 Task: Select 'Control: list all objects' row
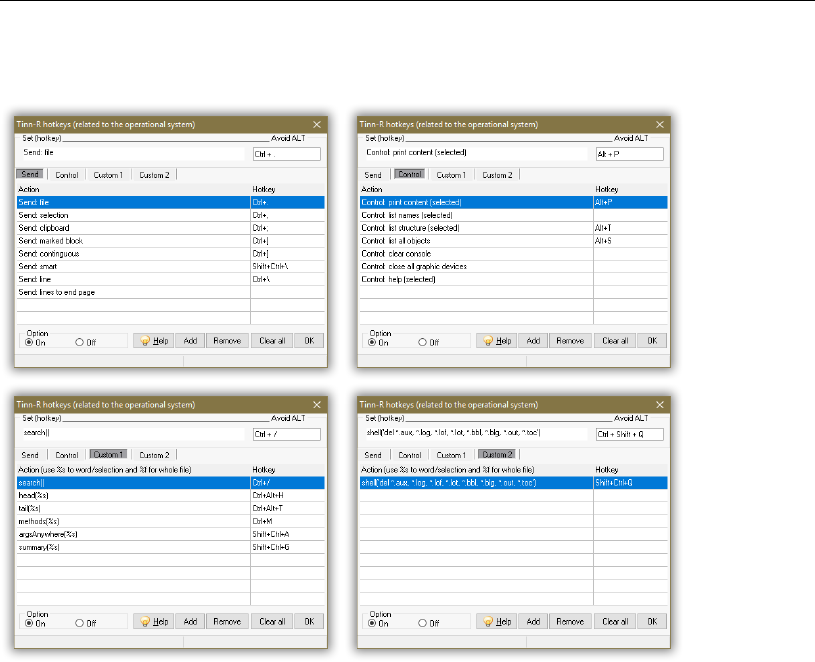(514, 241)
